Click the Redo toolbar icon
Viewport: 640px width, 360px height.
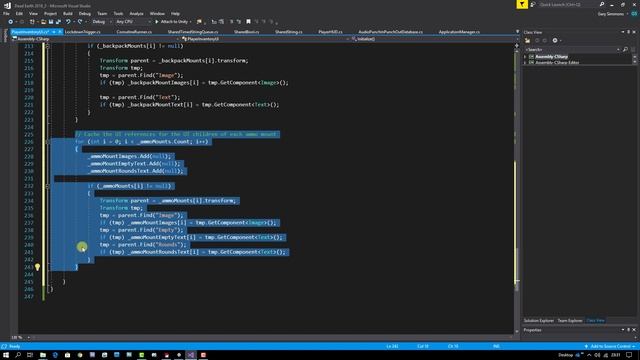[x=80, y=22]
